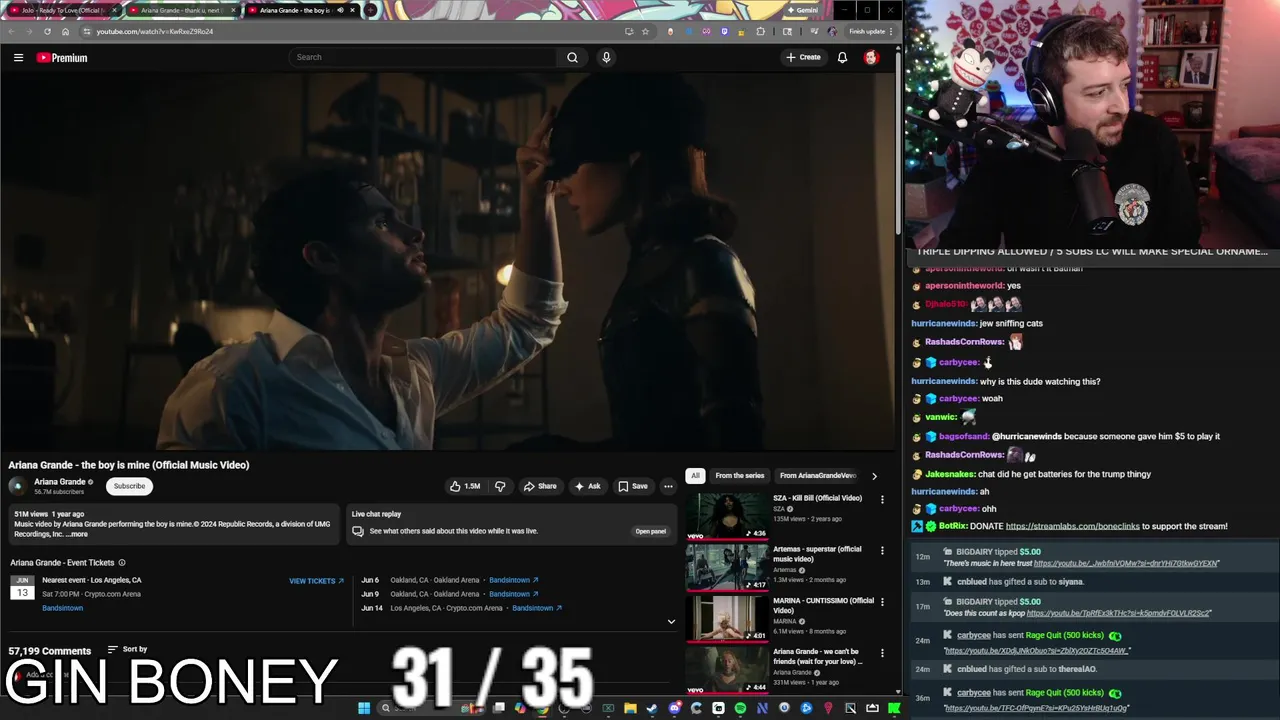Open Discord from taskbar

pos(674,708)
